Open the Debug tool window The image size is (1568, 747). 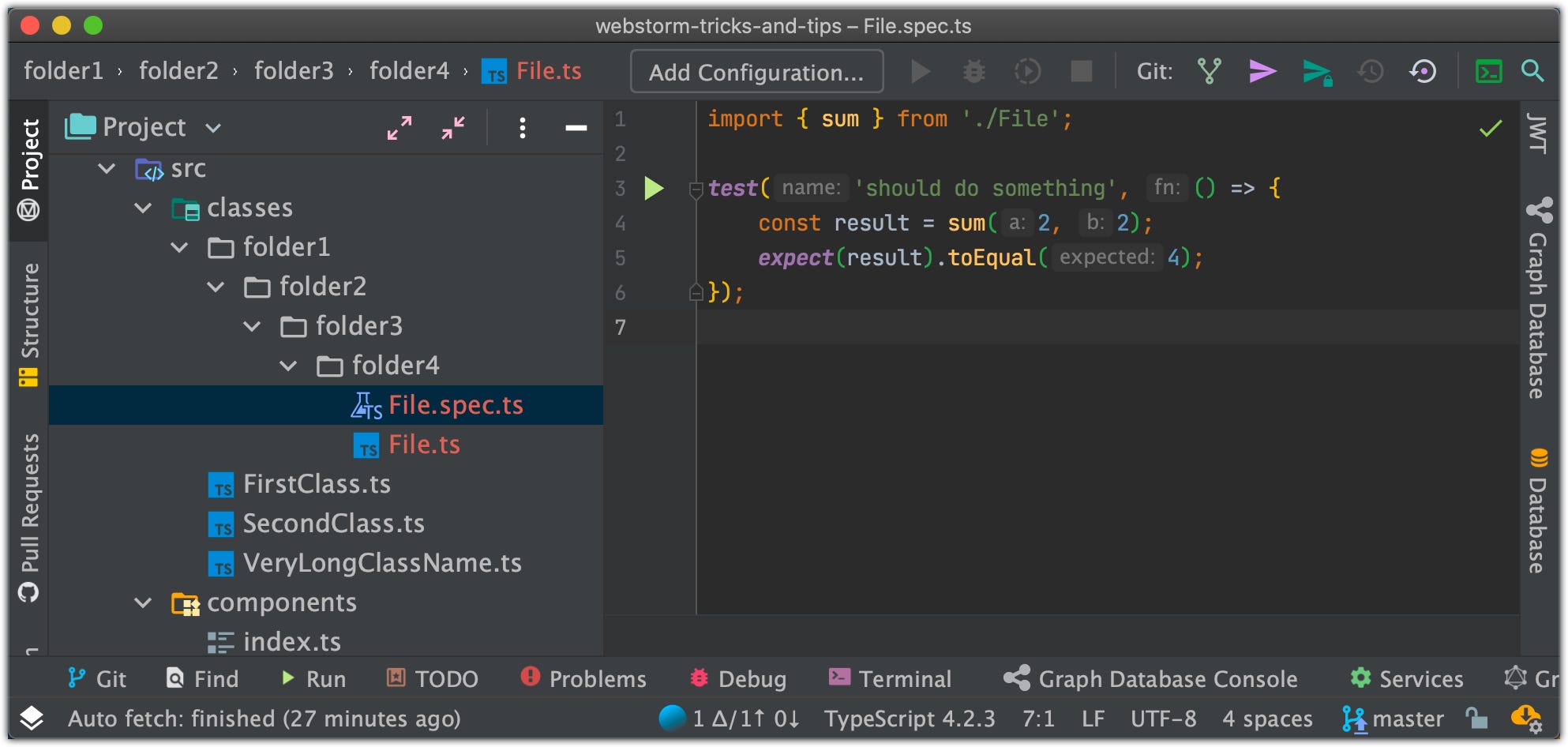tap(738, 679)
